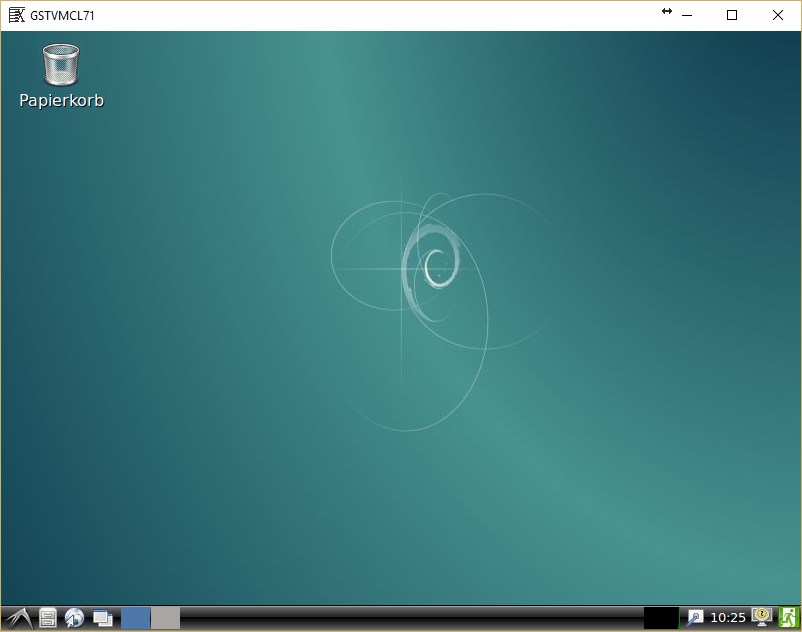
Task: Maximize the GSTVMCL71 window
Action: point(732,15)
